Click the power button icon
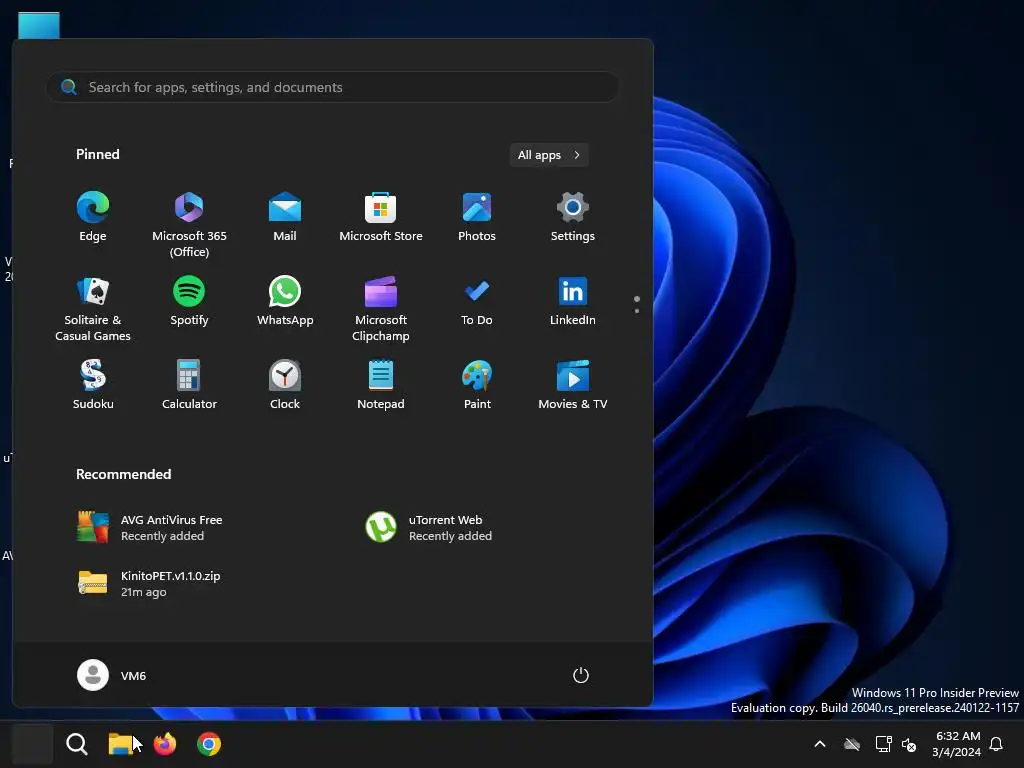 point(581,675)
